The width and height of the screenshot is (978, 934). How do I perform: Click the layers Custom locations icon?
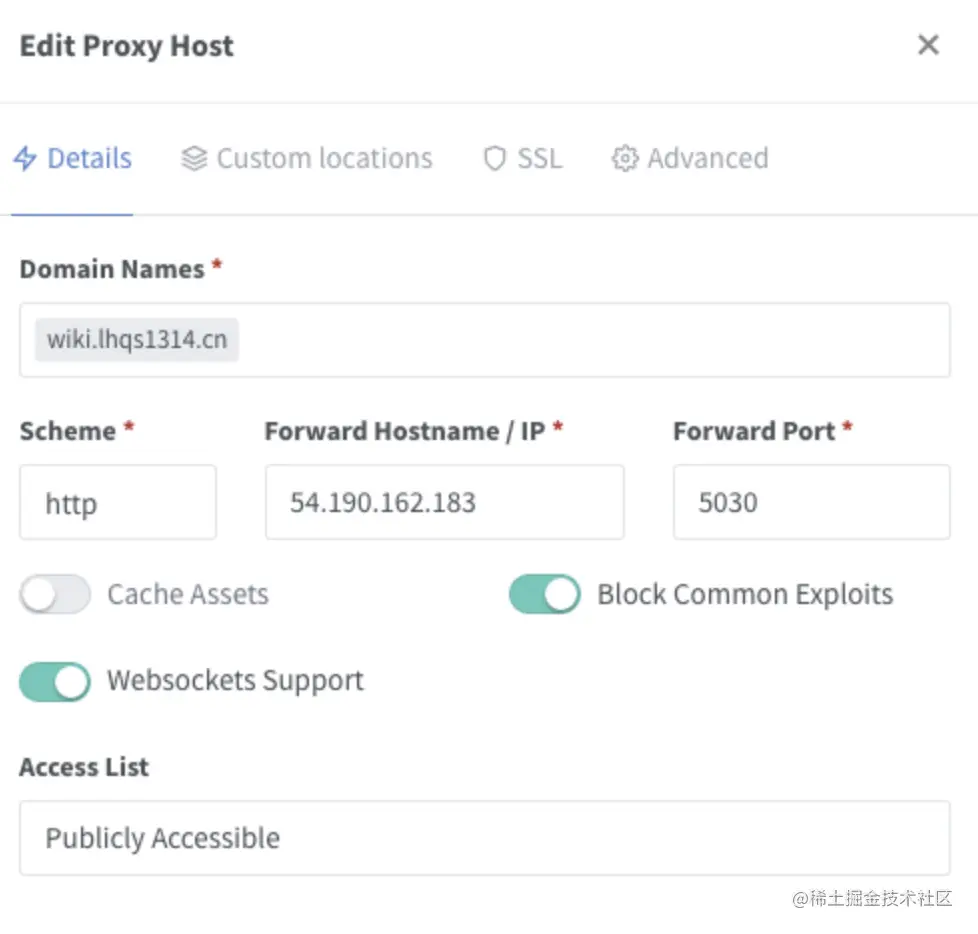pyautogui.click(x=194, y=159)
